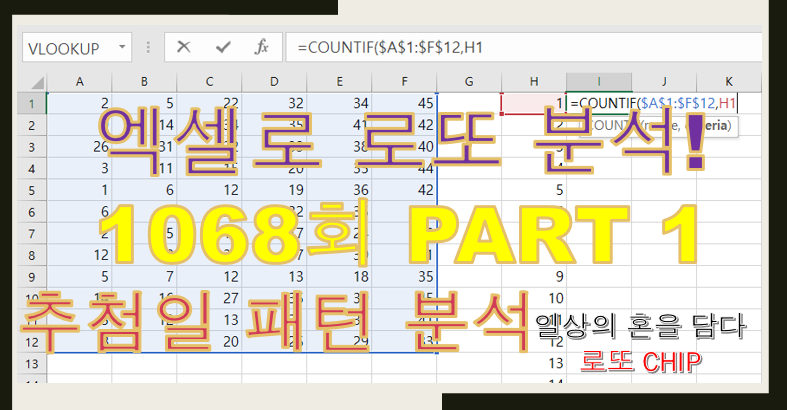Image resolution: width=787 pixels, height=410 pixels.
Task: Select cell D5 containing 19
Action: [x=274, y=190]
